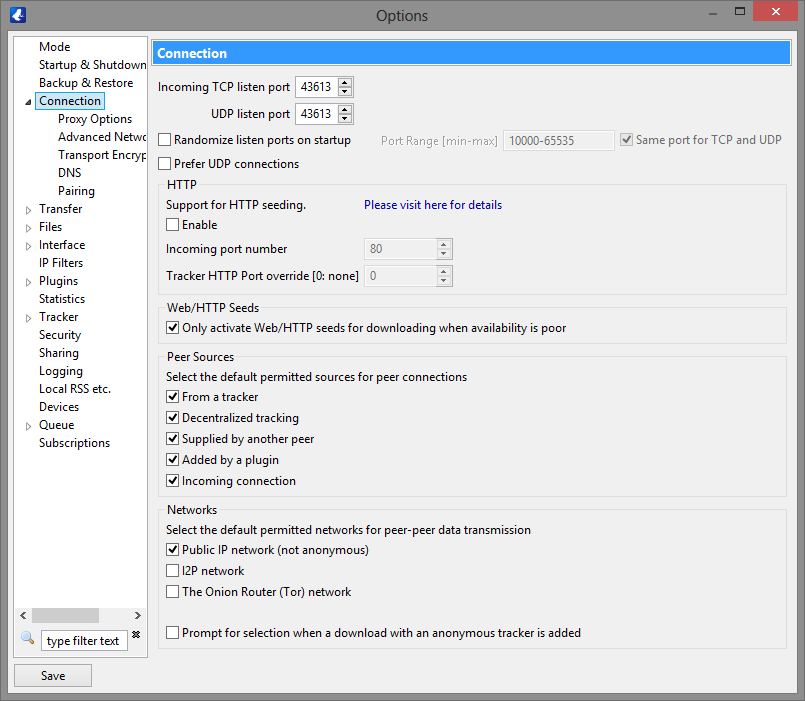Expand the Transfer tree node
This screenshot has height=701, width=805.
click(x=29, y=210)
